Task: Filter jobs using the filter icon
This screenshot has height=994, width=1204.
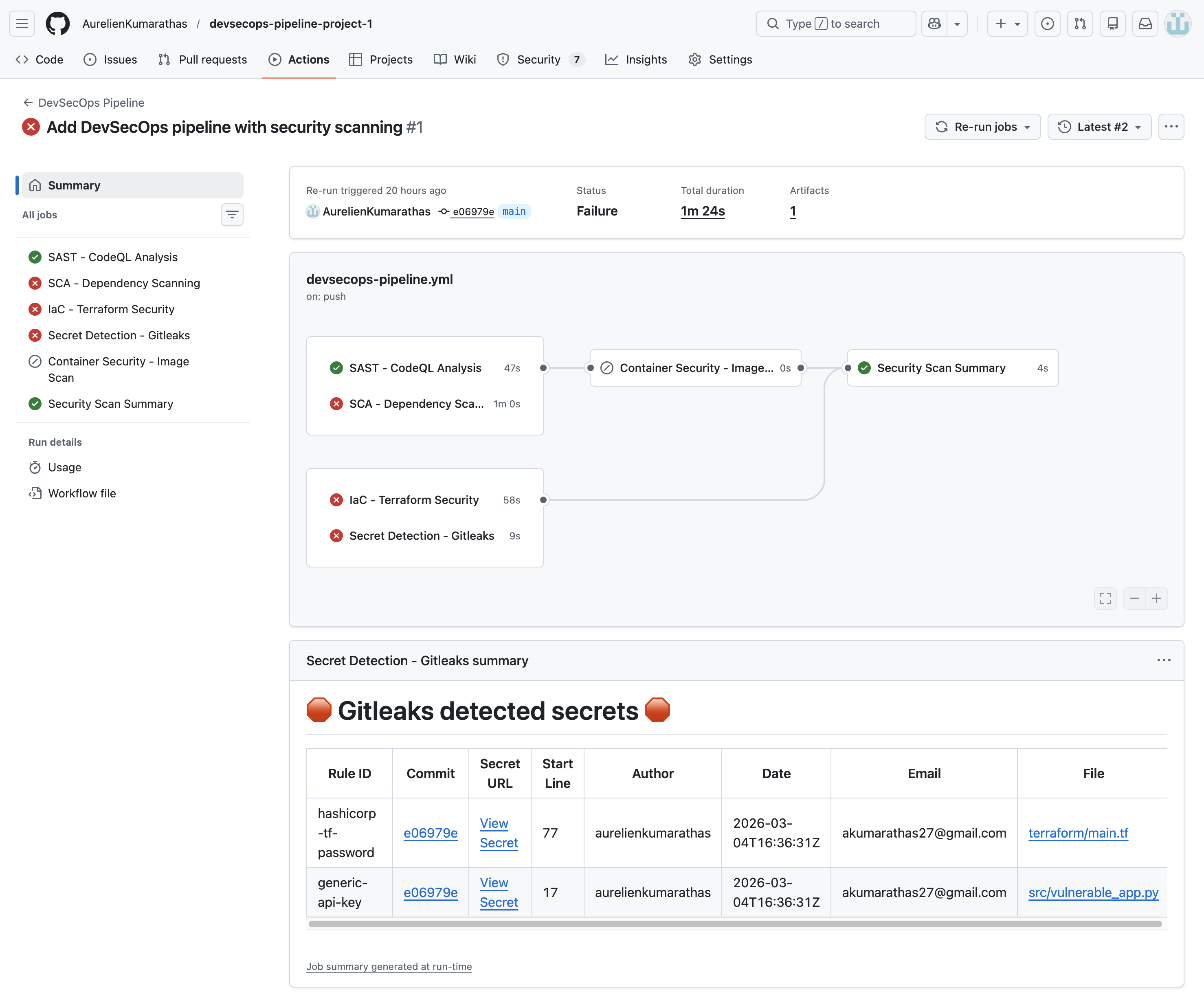Action: coord(232,215)
